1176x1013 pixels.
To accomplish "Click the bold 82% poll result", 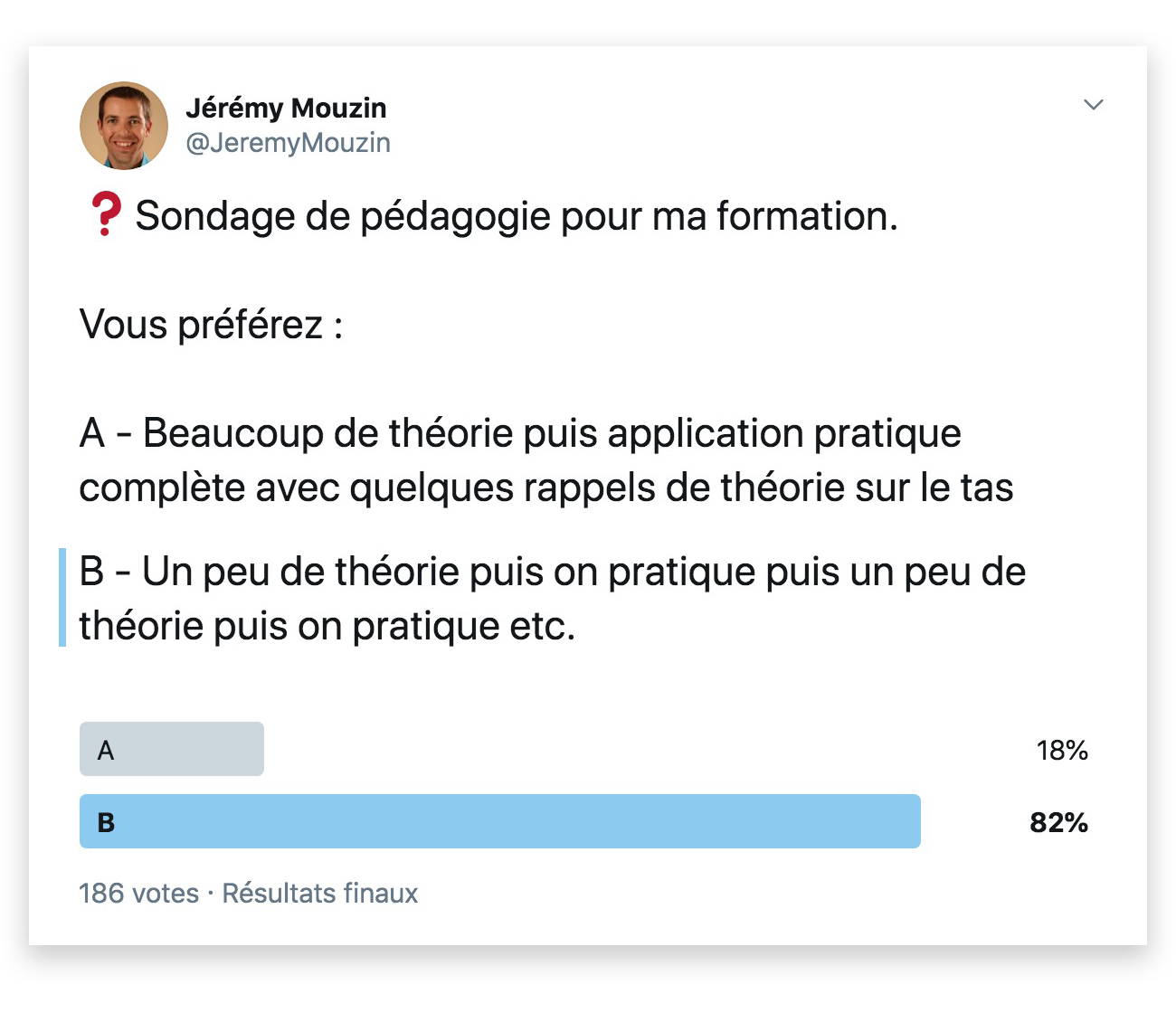I will click(1058, 822).
